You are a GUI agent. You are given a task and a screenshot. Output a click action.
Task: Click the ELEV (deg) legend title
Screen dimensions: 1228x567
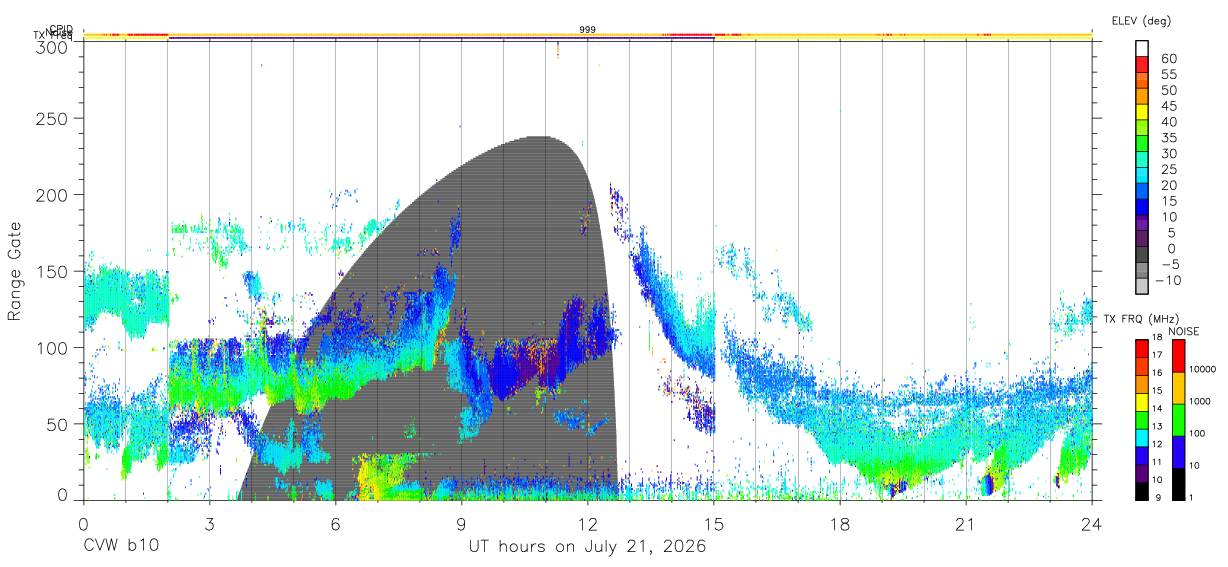(x=1141, y=20)
